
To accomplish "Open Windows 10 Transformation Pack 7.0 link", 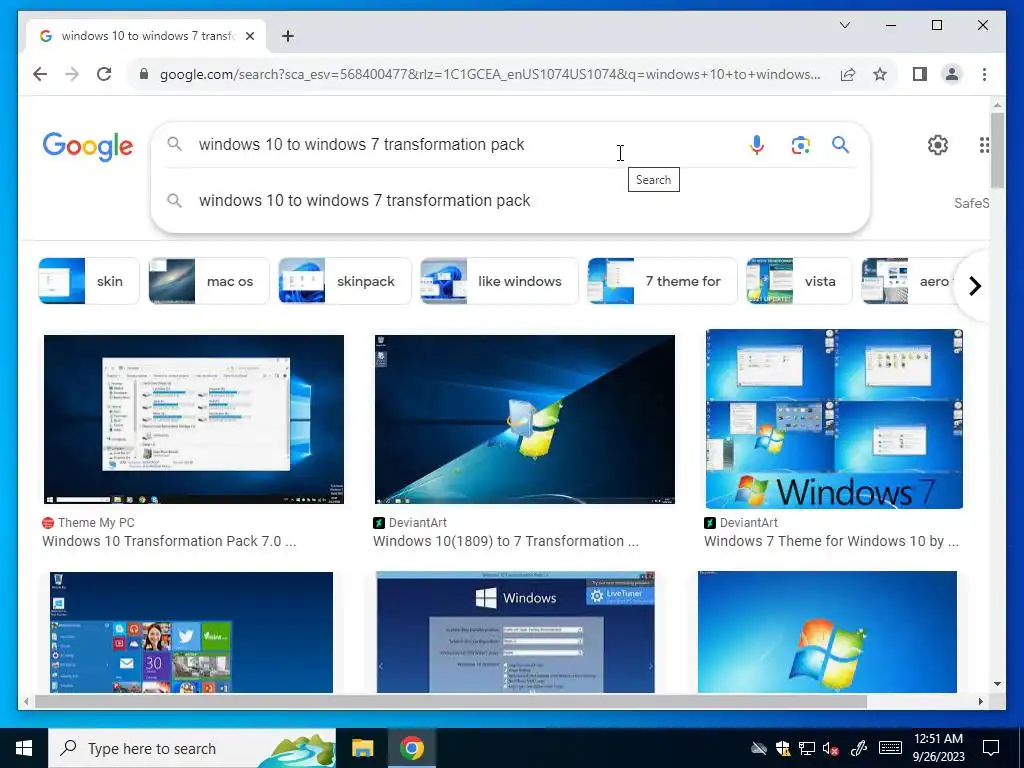I will click(x=169, y=541).
